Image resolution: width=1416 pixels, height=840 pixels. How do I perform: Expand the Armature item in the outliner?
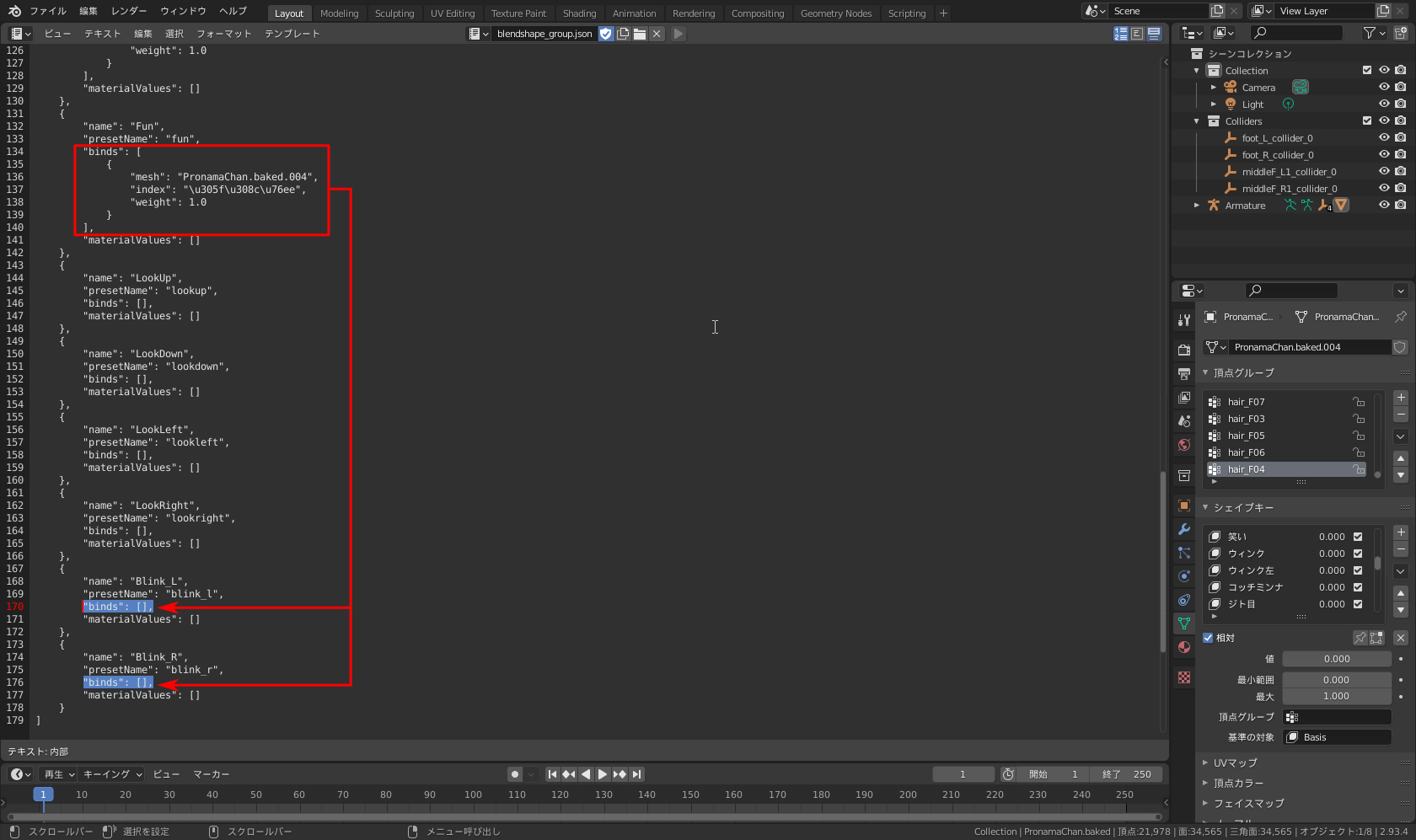click(x=1196, y=206)
